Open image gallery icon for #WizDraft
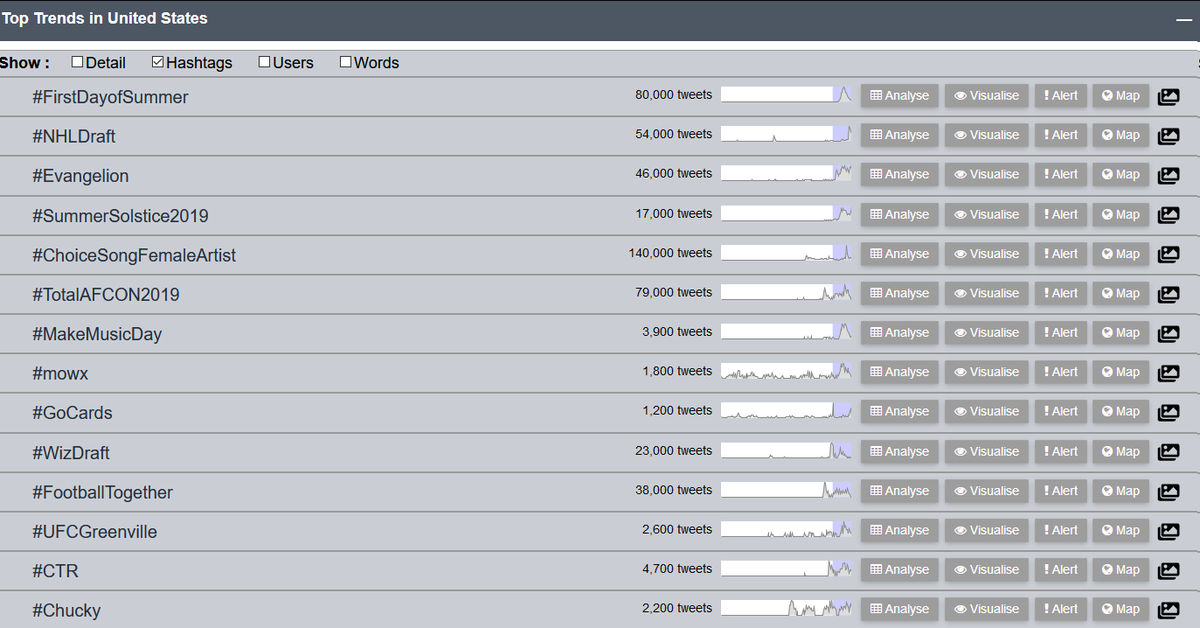Screen dimensions: 1200x628 point(1168,452)
